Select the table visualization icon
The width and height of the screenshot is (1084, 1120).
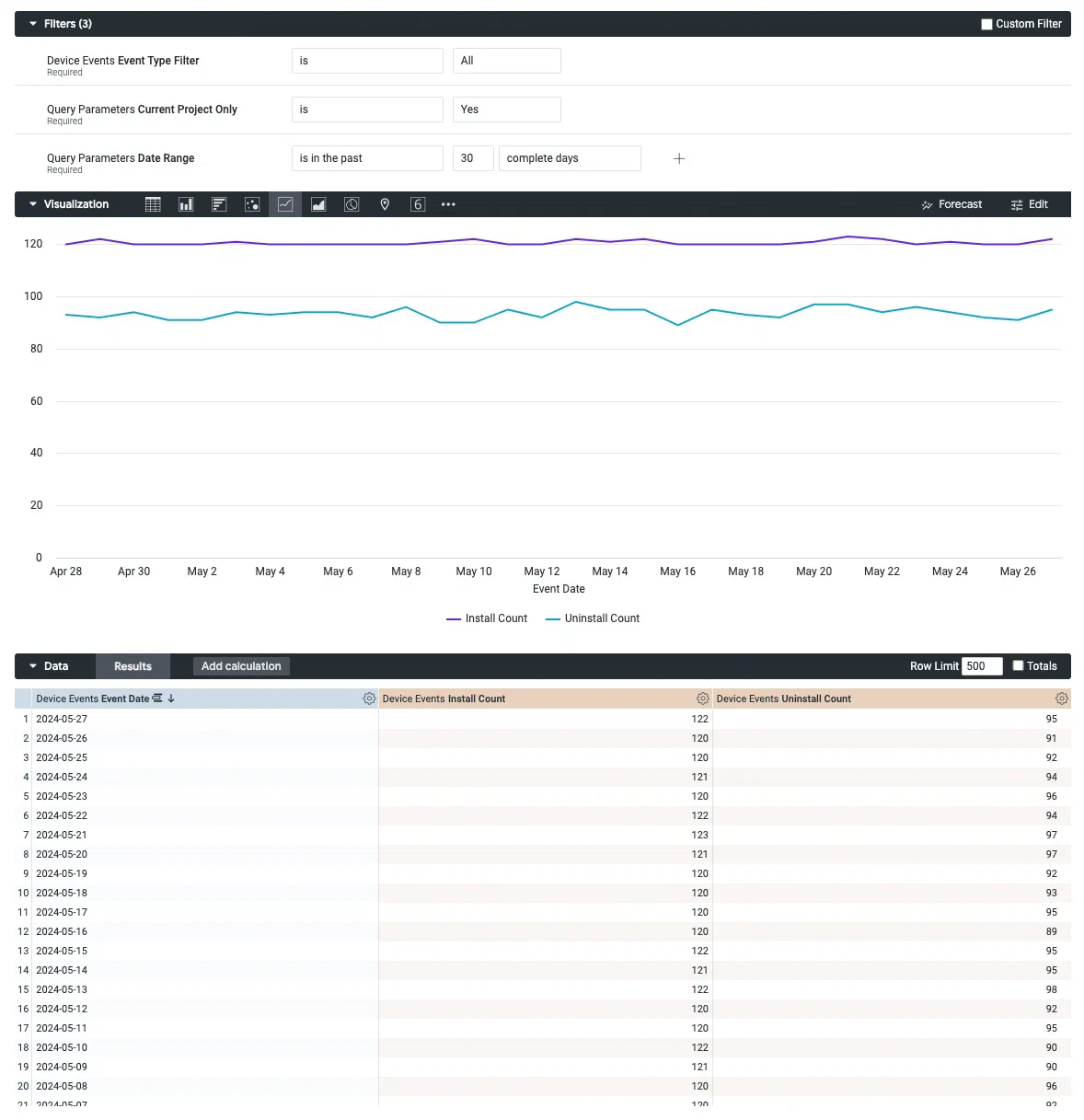coord(153,204)
